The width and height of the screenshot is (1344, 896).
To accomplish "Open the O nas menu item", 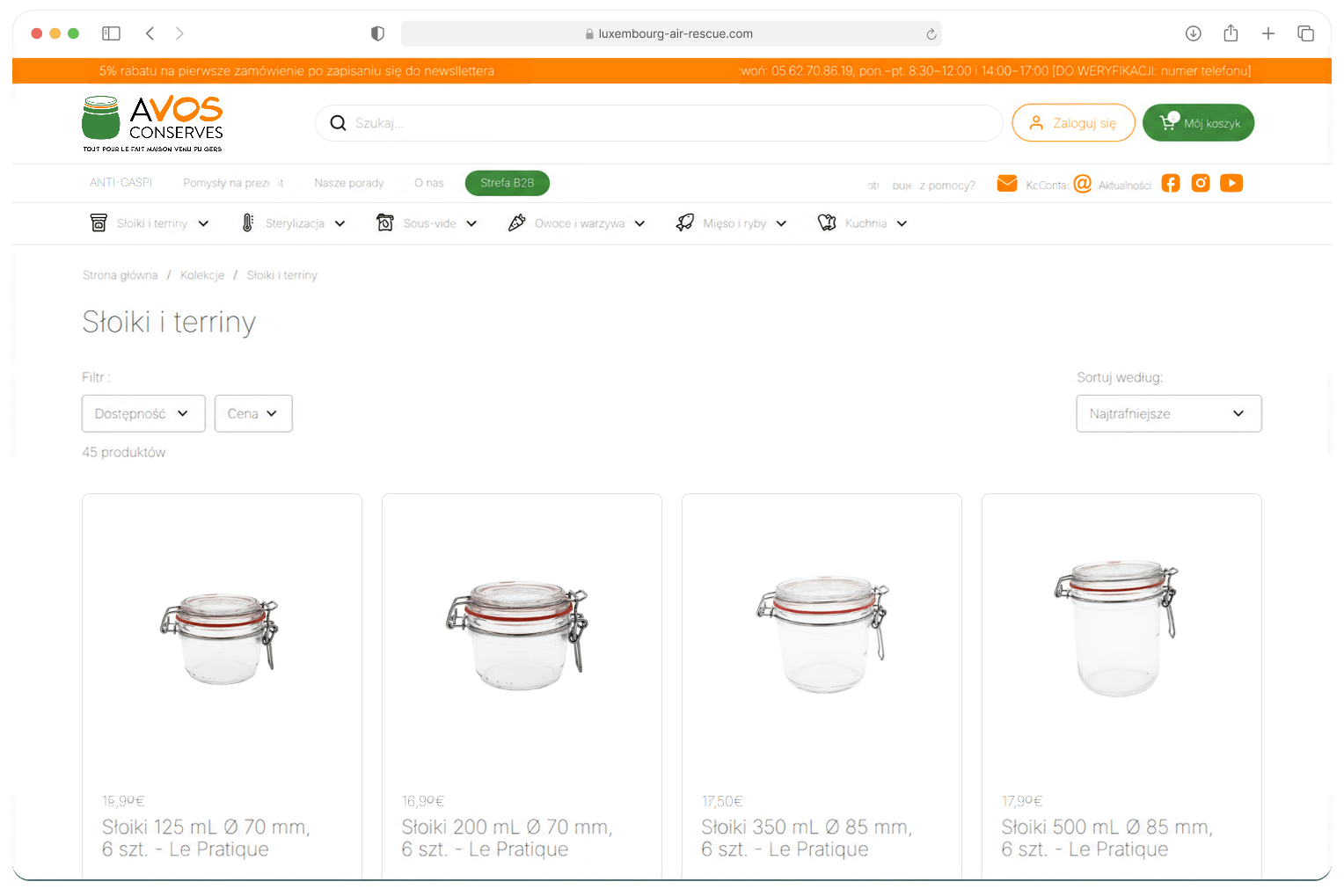I will pyautogui.click(x=429, y=183).
